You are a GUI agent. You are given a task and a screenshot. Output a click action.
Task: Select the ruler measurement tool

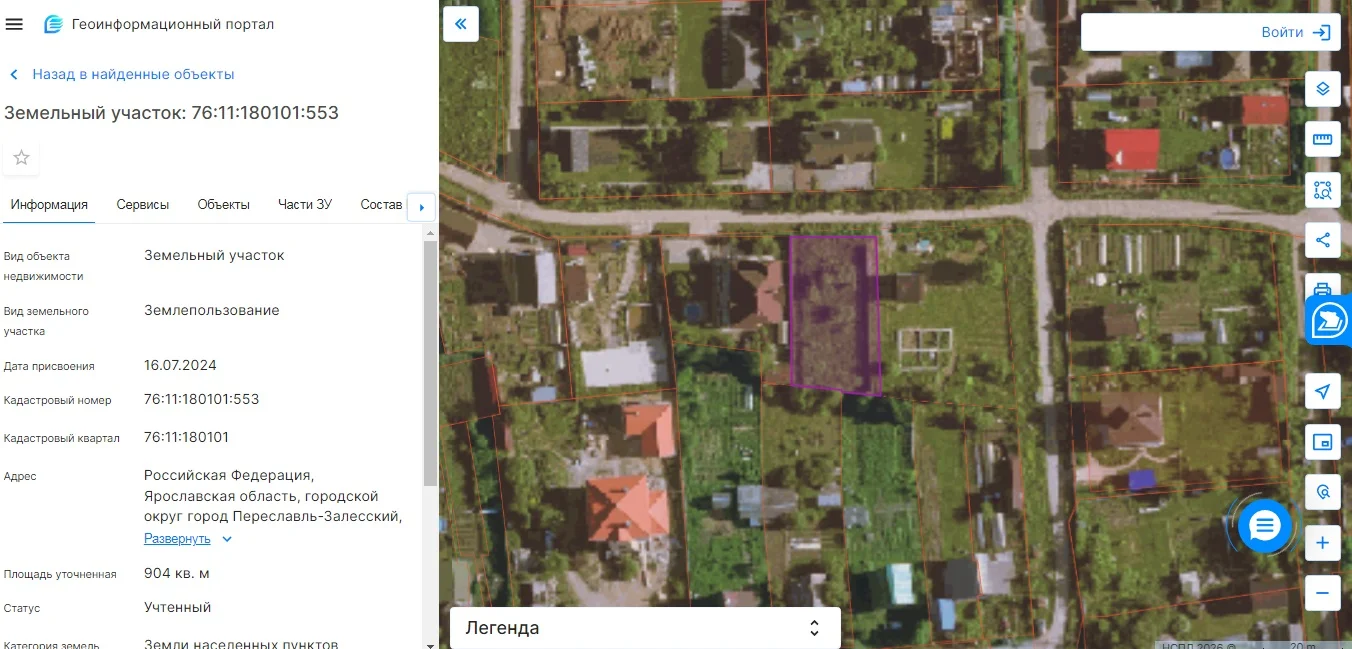(x=1323, y=139)
